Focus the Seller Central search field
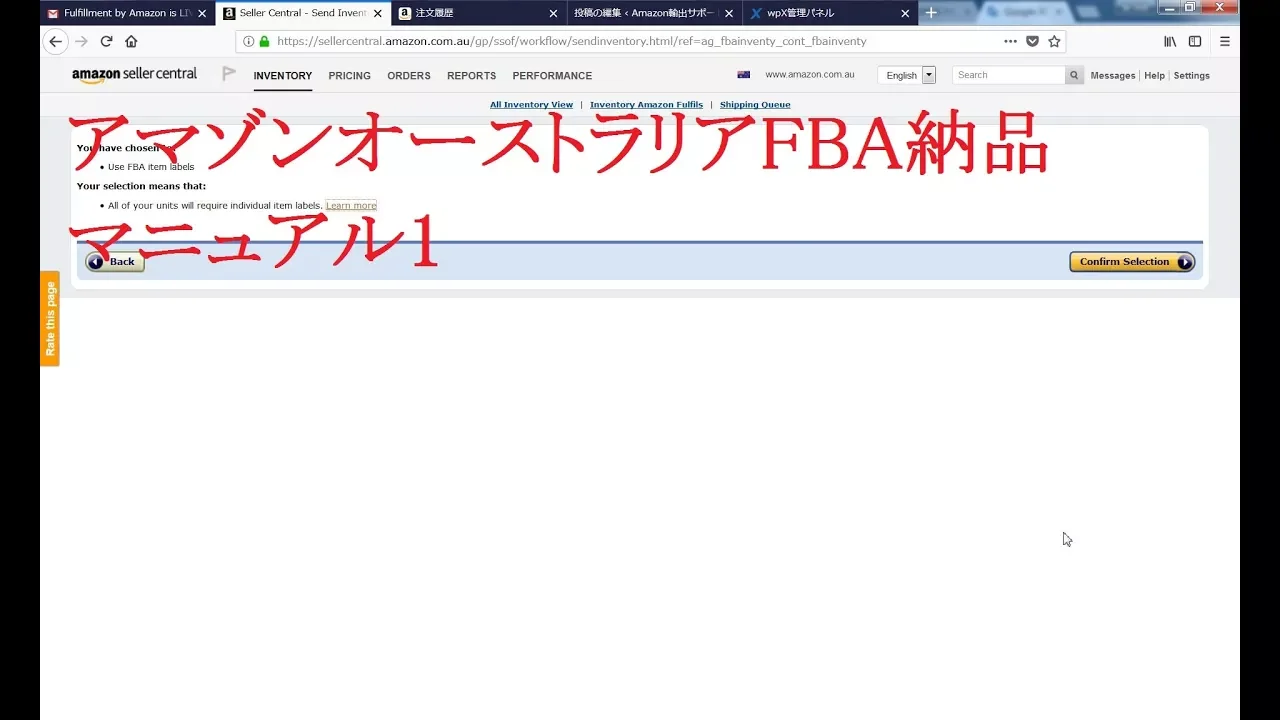Screen dimensions: 1280x720 pos(1009,75)
